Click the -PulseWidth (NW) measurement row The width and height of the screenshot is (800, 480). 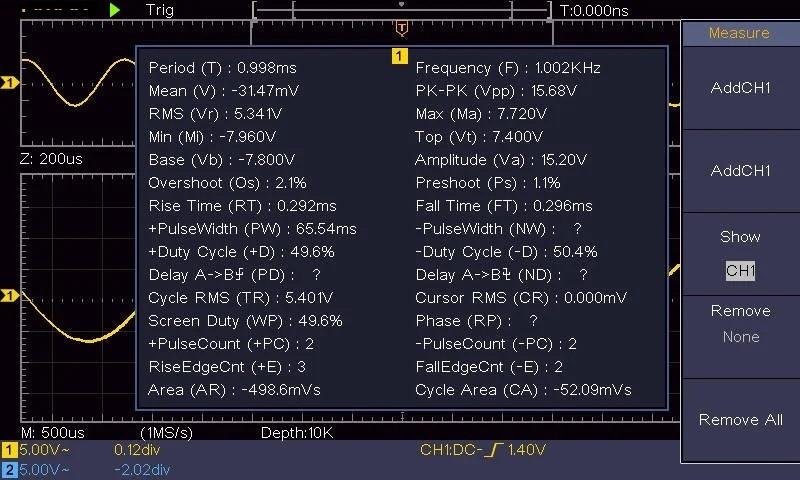click(498, 229)
